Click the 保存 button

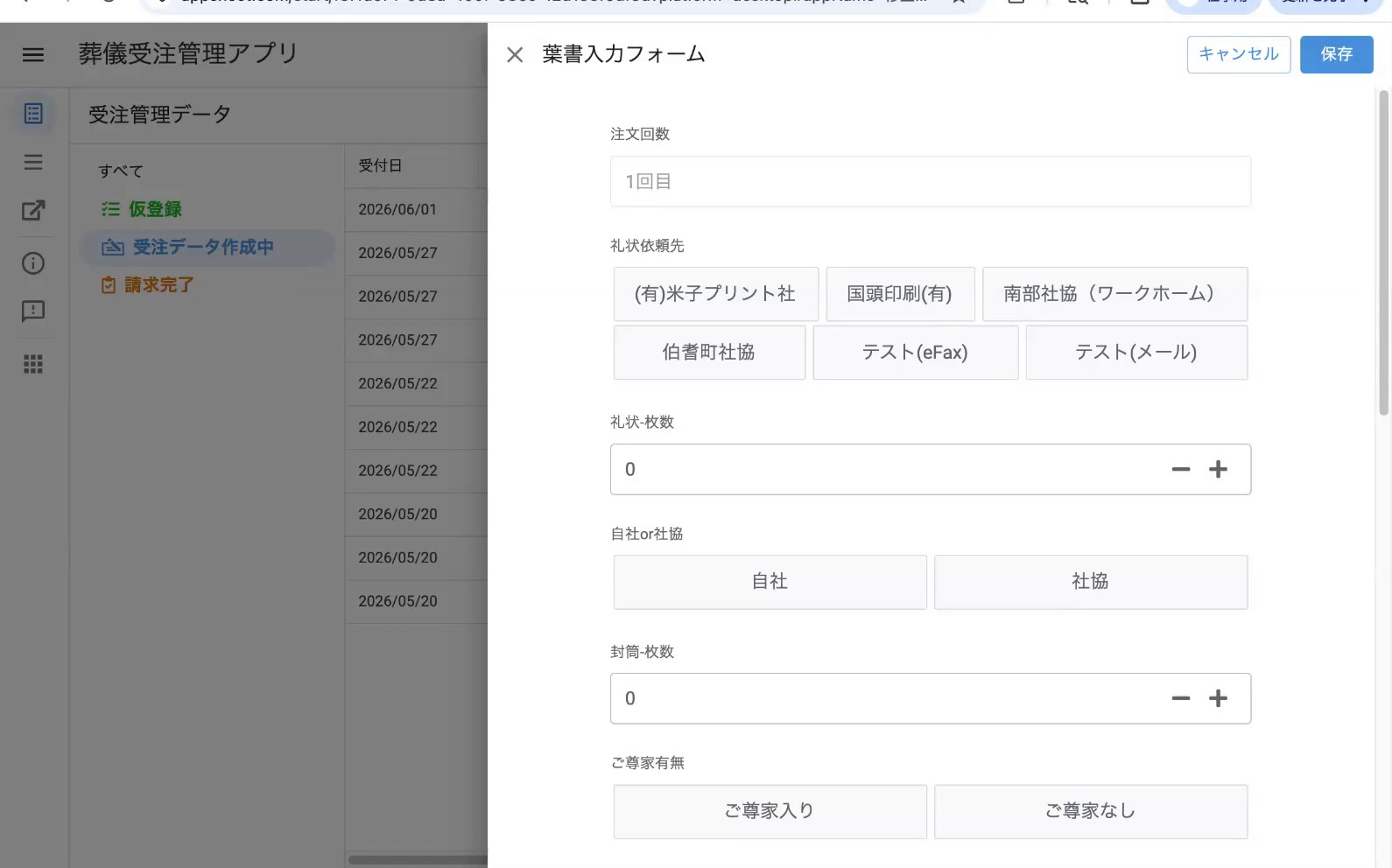[x=1336, y=54]
